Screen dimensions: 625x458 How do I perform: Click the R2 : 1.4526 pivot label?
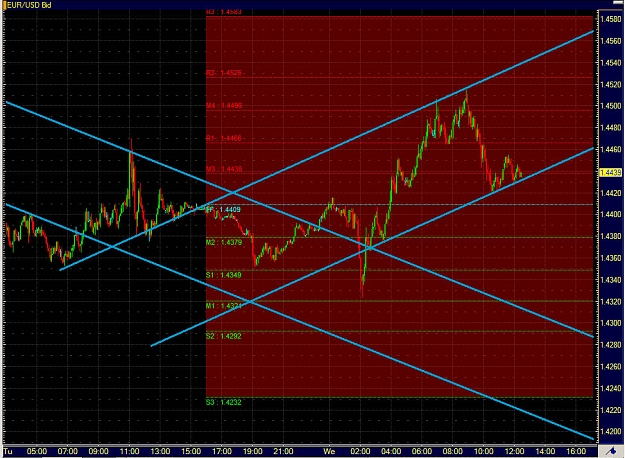click(224, 73)
